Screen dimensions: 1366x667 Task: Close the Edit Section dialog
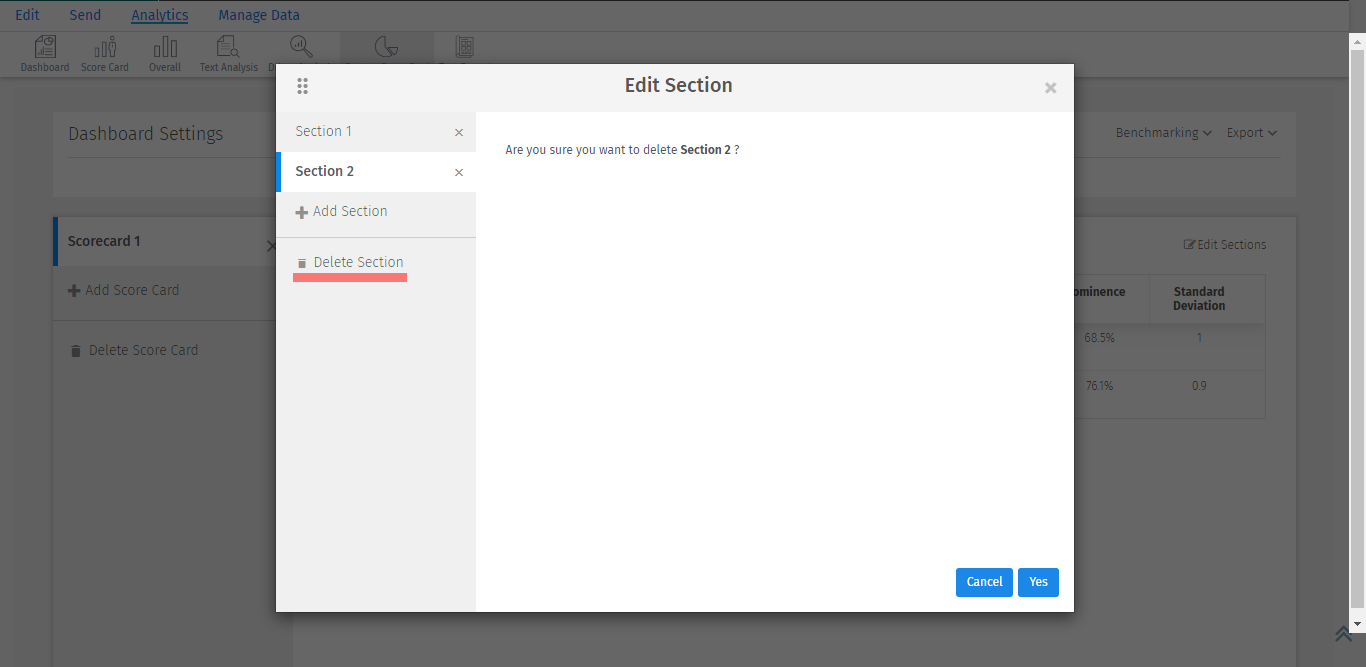[1050, 88]
